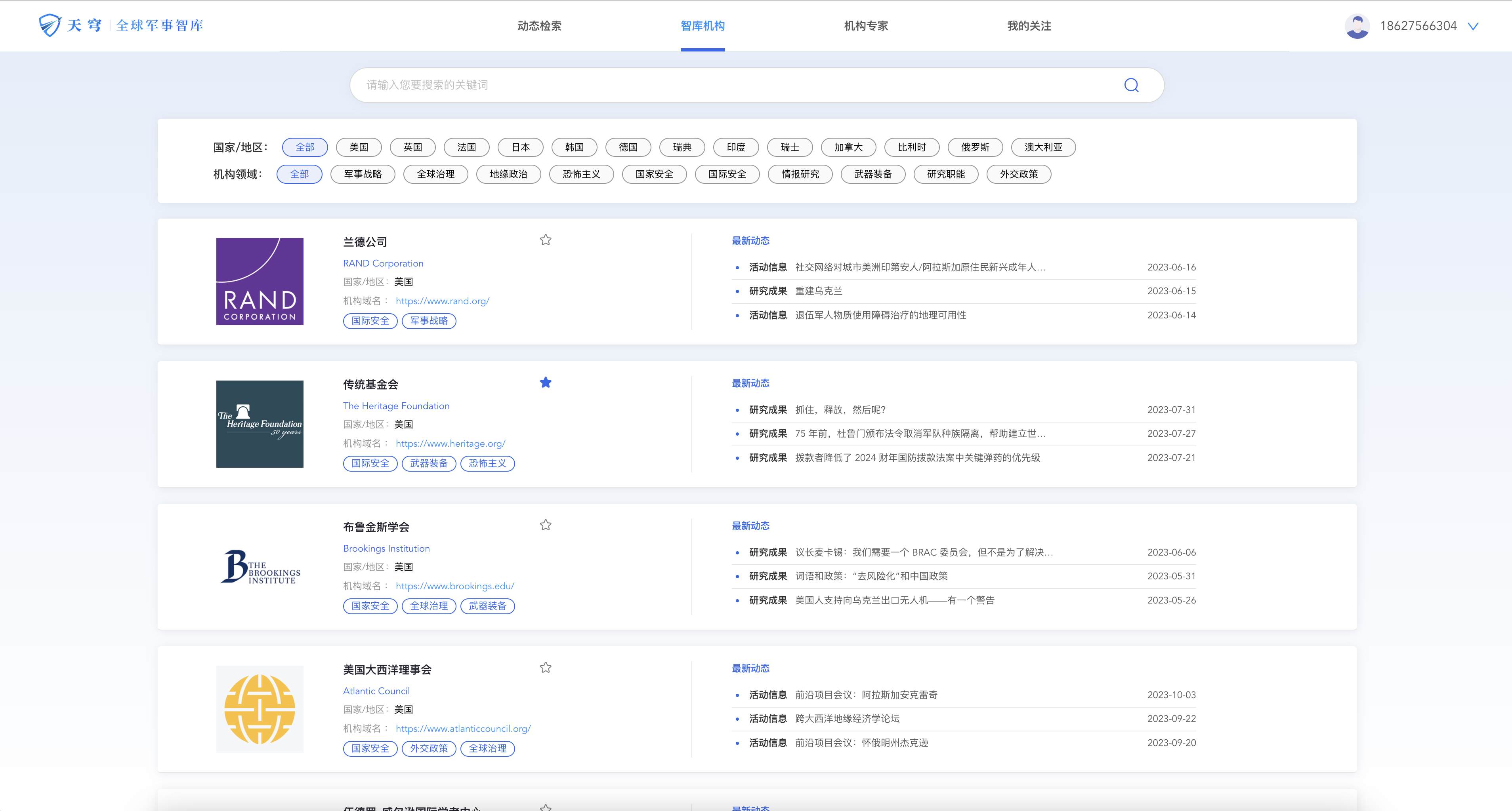Filter by field 外交政策
Viewport: 1512px width, 811px height.
[x=1019, y=174]
